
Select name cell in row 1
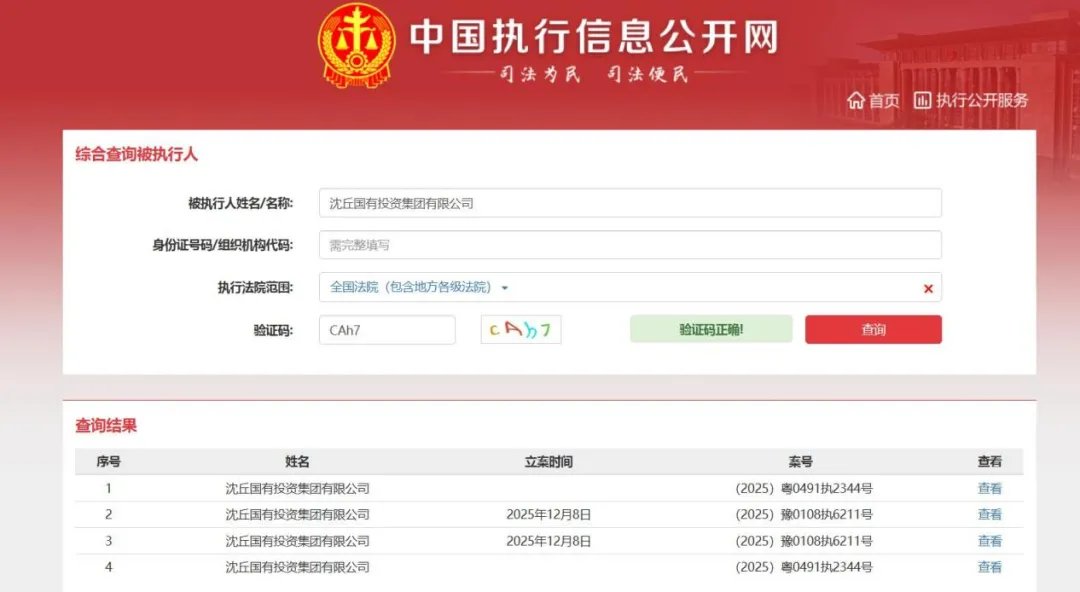tap(298, 489)
